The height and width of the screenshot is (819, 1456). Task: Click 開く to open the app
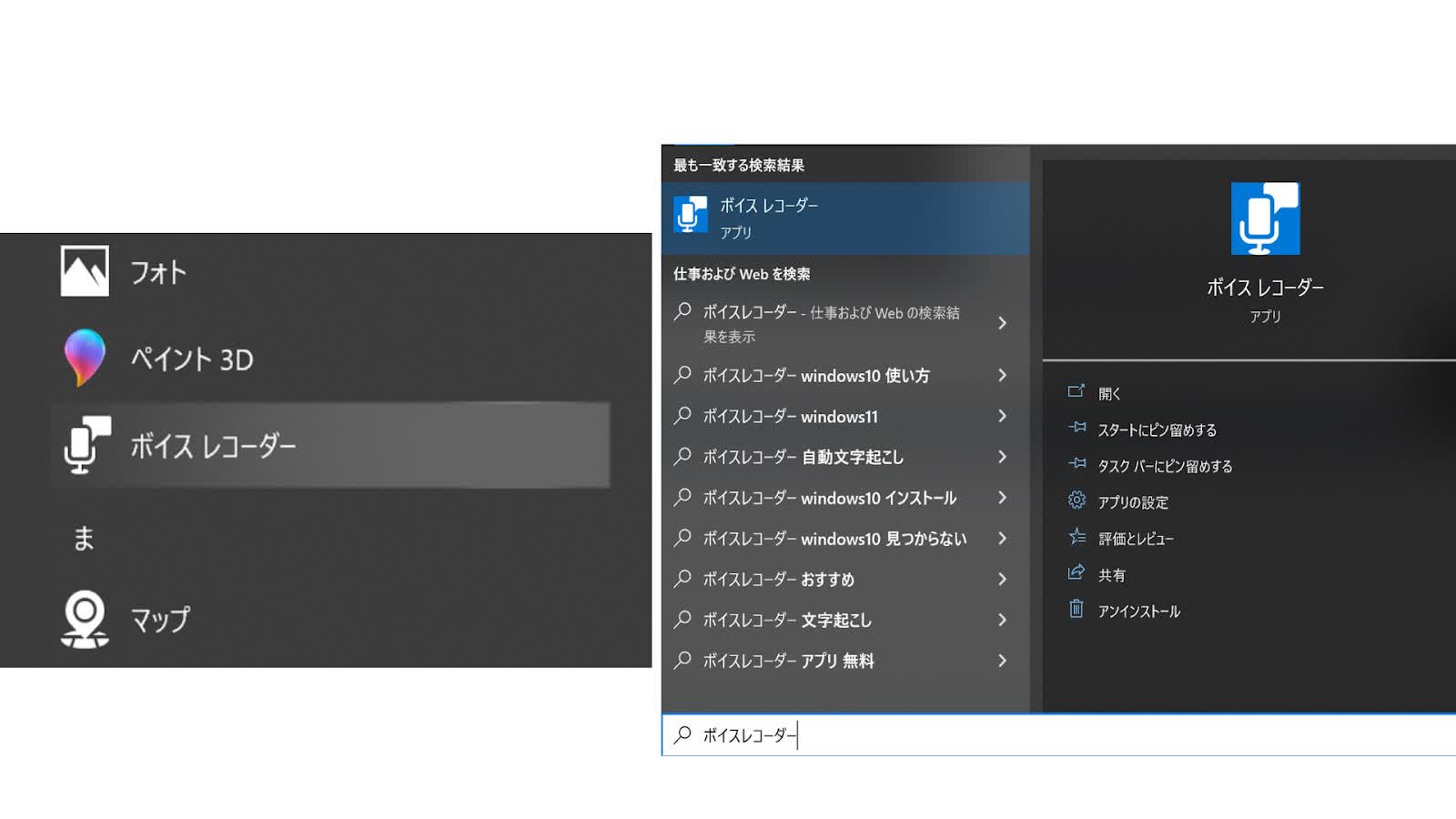point(1109,393)
